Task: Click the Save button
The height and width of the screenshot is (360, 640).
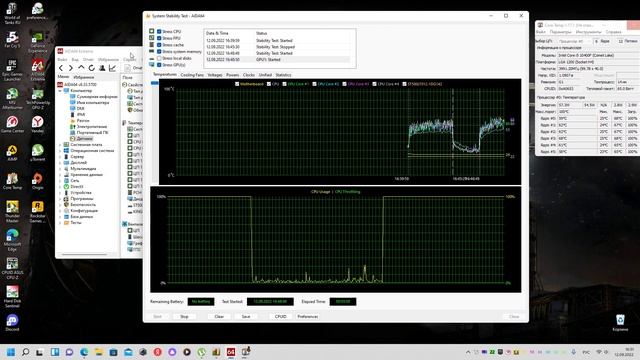Action: click(246, 317)
